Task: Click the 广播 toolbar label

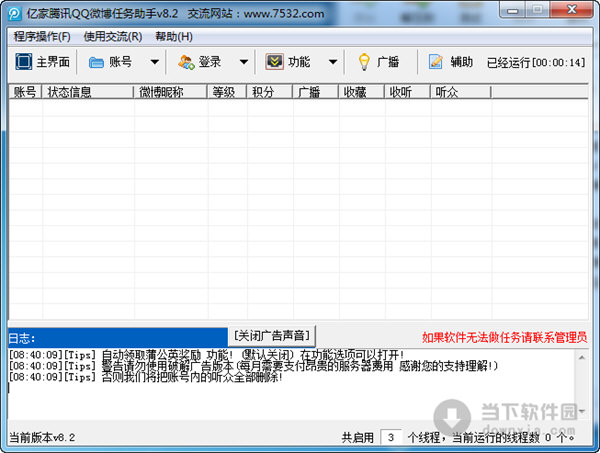Action: point(388,62)
